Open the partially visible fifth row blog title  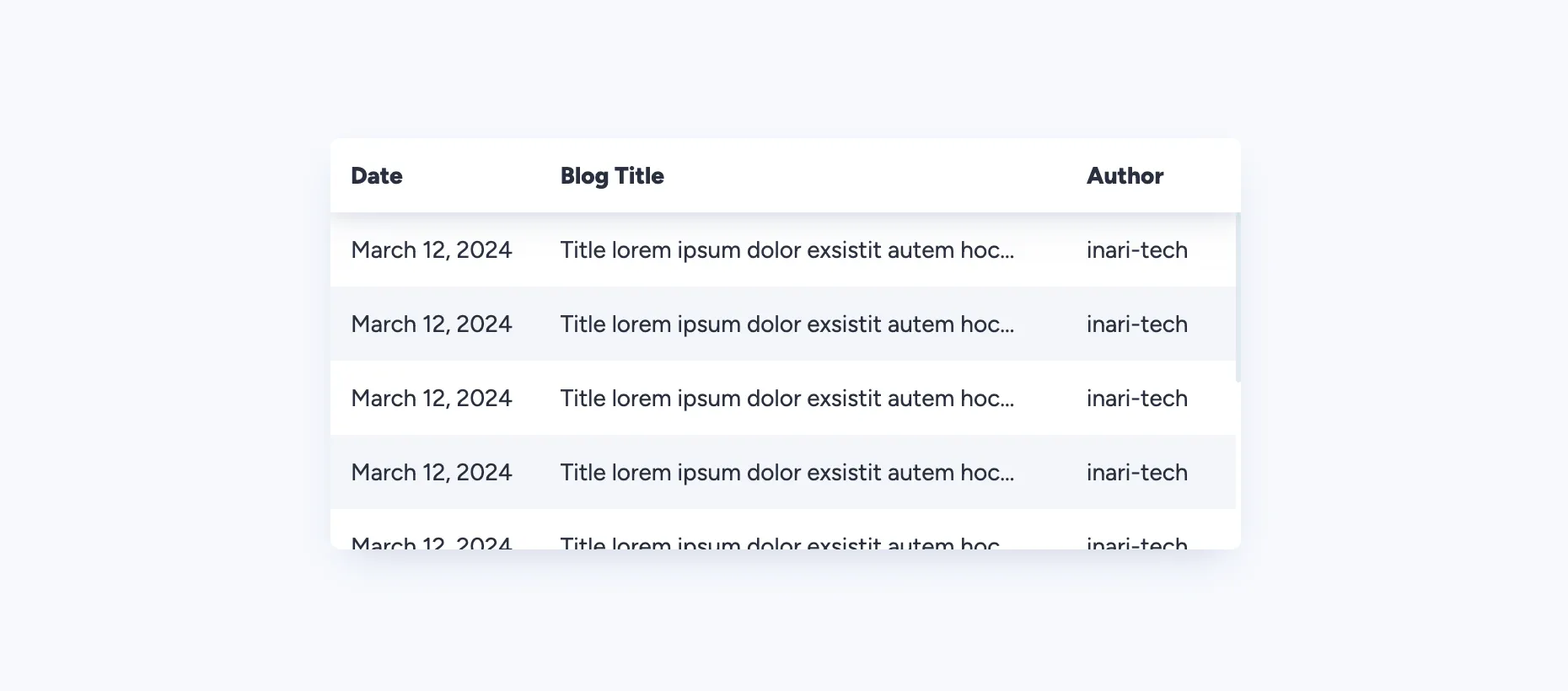point(780,542)
